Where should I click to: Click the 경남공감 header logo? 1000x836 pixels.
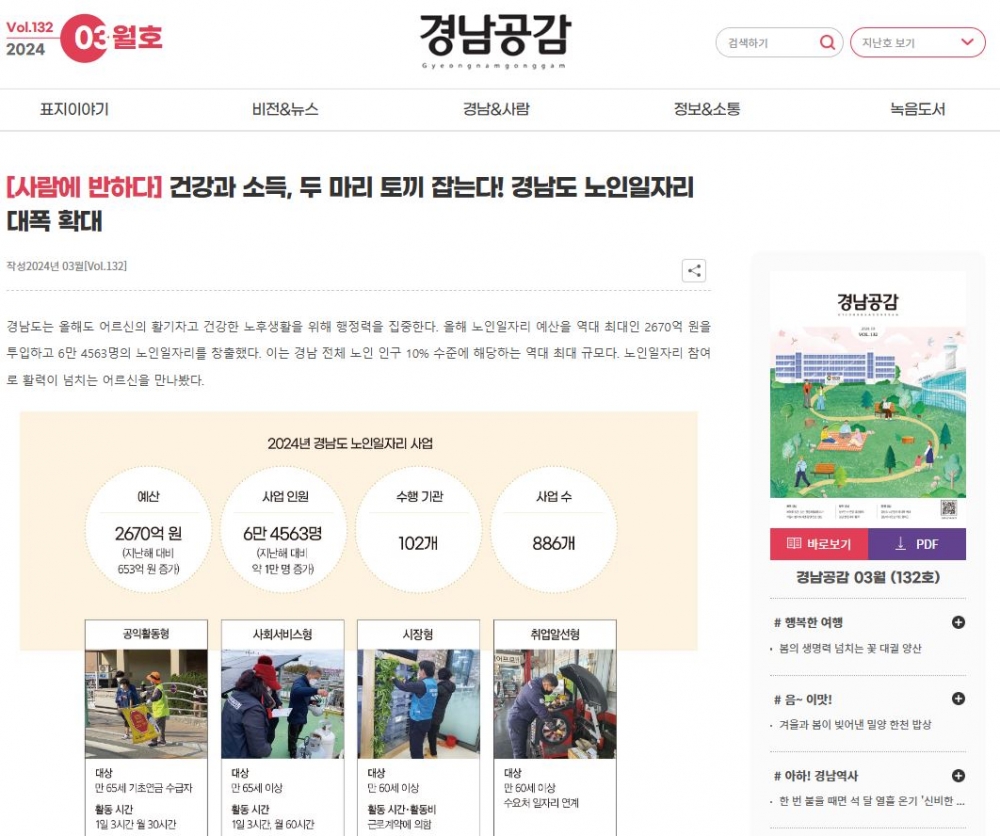(x=494, y=40)
